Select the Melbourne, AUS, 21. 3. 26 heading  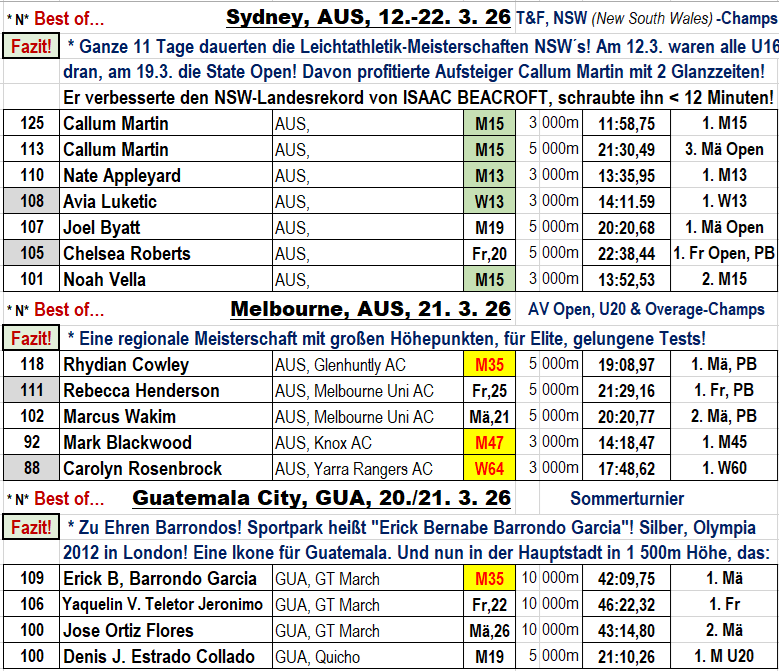coord(371,308)
